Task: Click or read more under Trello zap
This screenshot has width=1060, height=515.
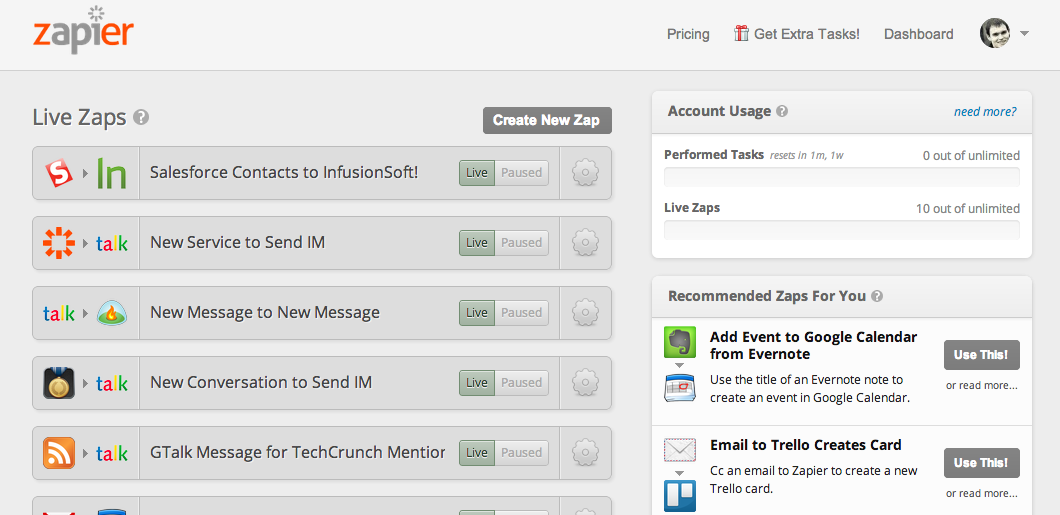Action: pos(982,493)
